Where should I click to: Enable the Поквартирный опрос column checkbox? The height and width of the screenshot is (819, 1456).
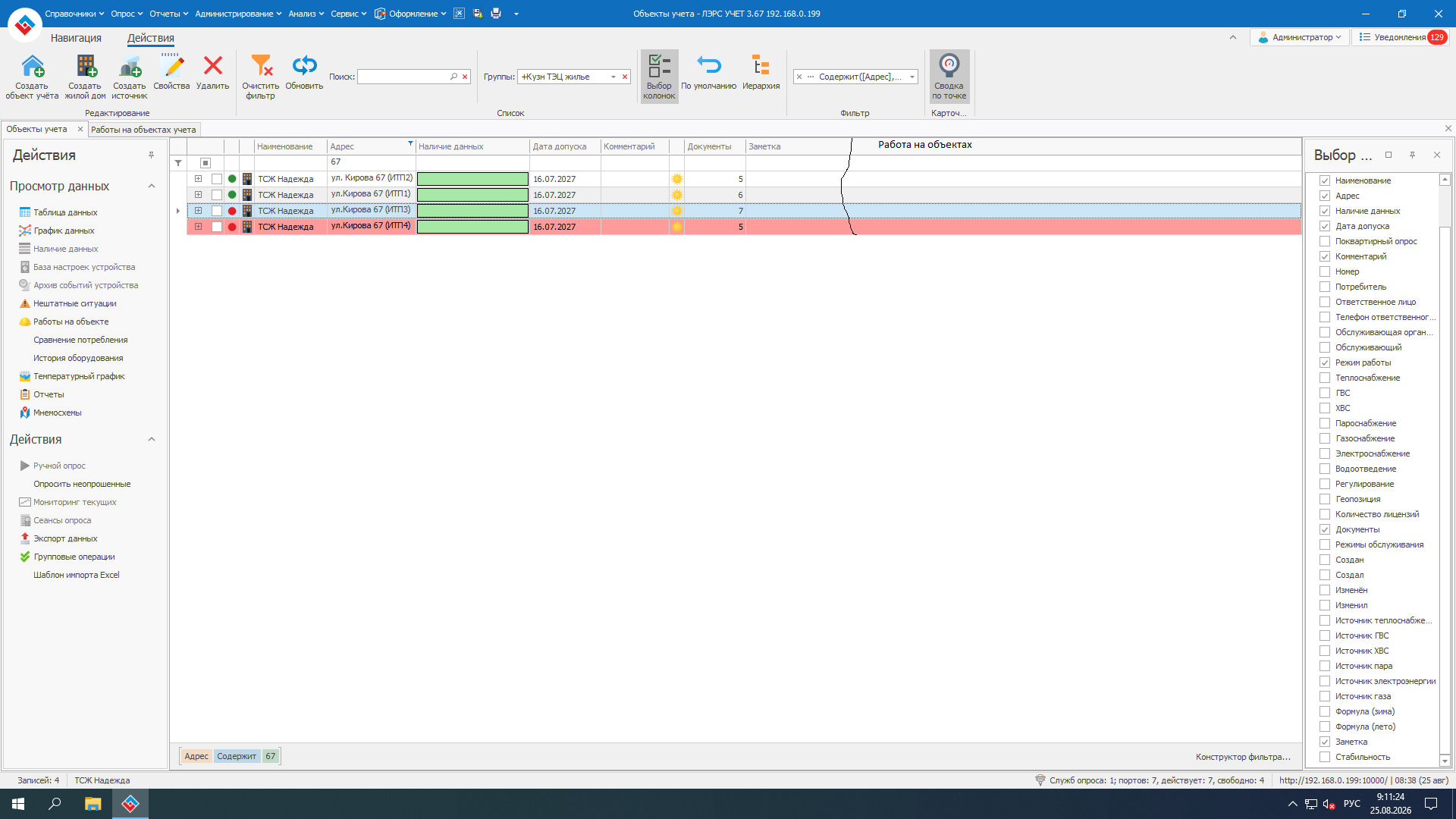1325,241
